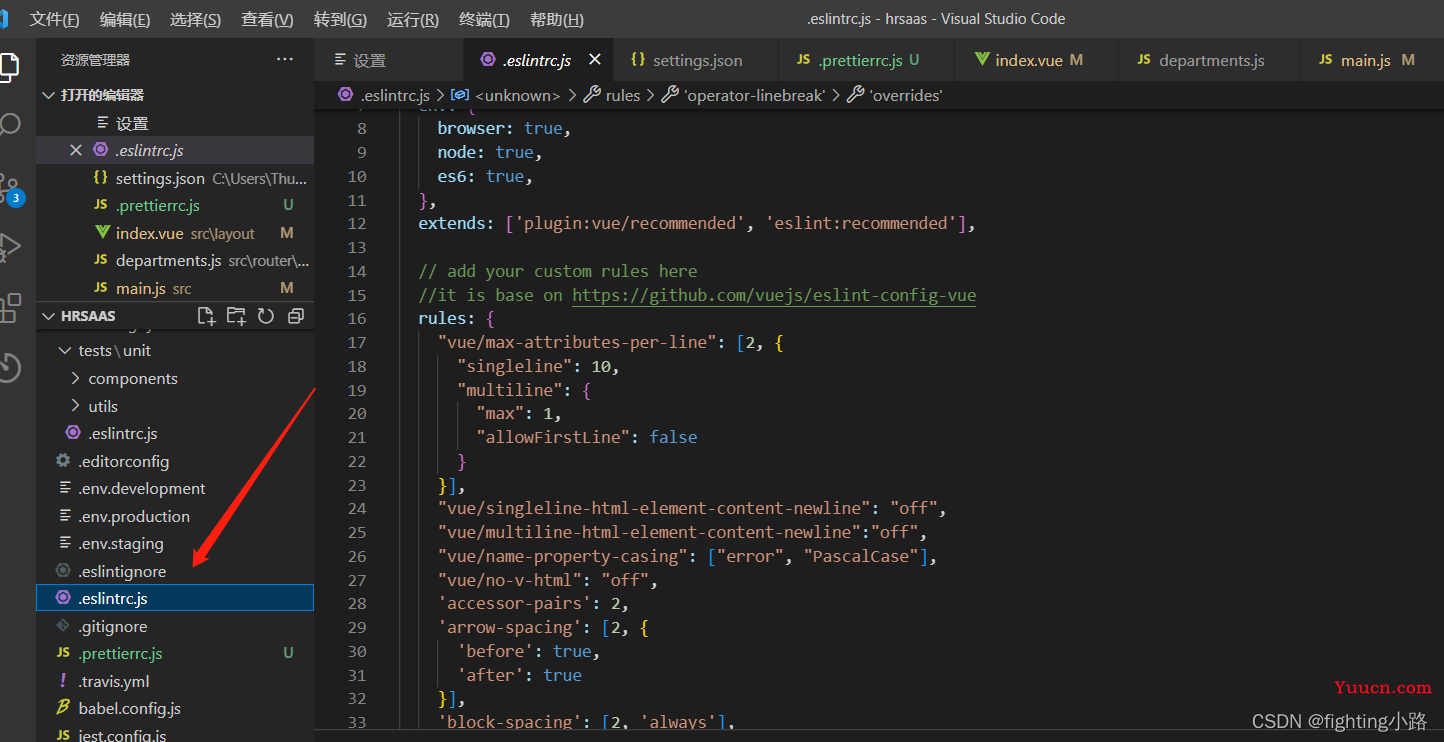Open the Extensions view icon
This screenshot has height=742, width=1444.
[x=10, y=307]
